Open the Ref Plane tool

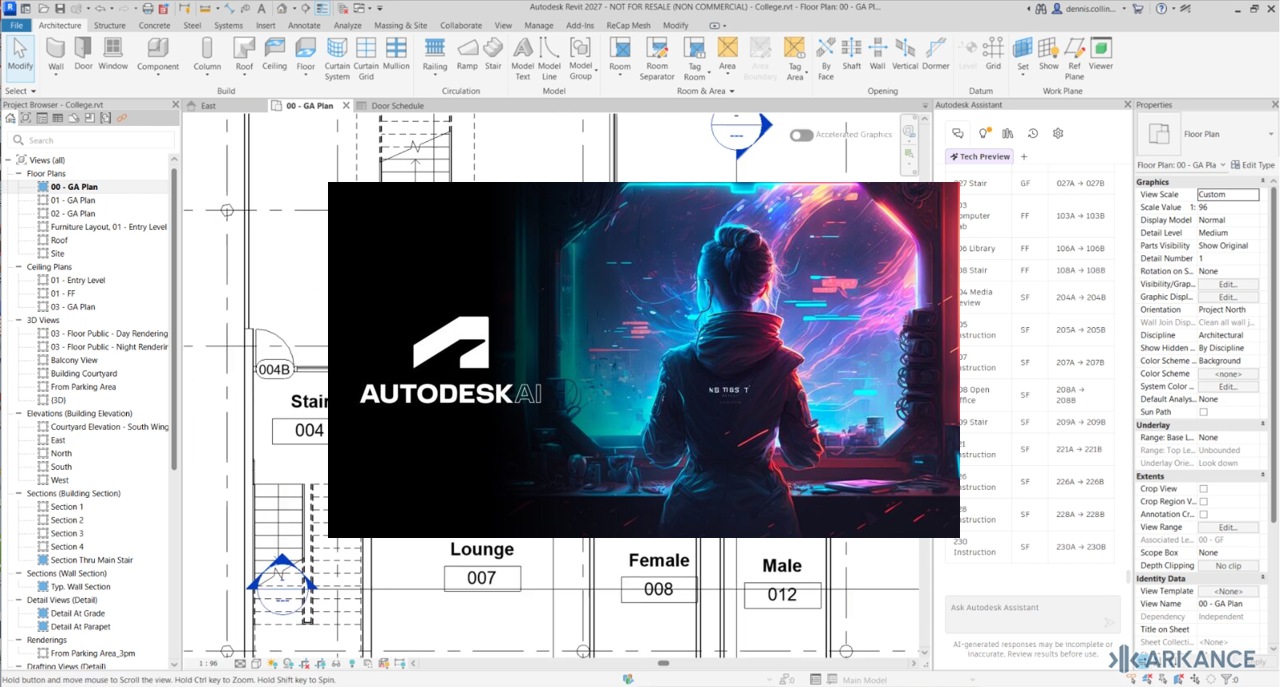click(1074, 58)
